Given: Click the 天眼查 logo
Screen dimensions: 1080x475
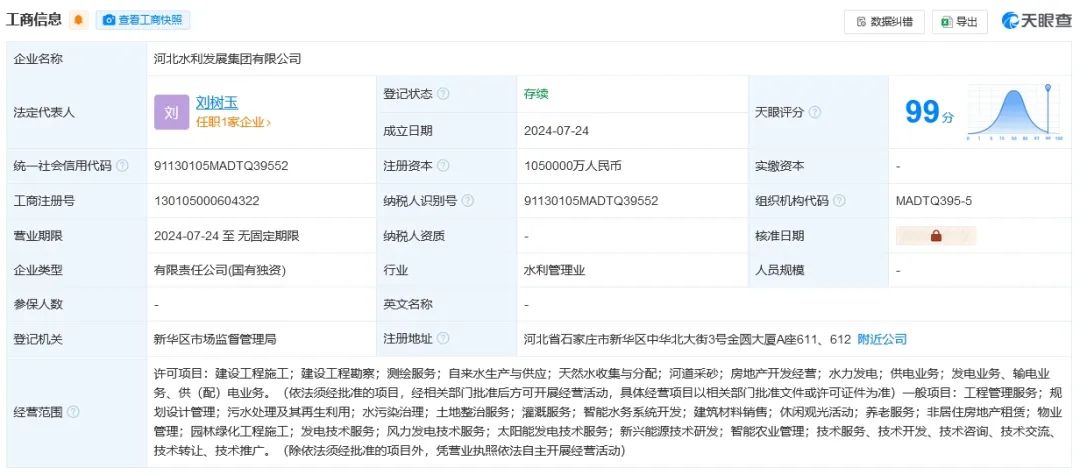Looking at the screenshot, I should tap(1036, 21).
